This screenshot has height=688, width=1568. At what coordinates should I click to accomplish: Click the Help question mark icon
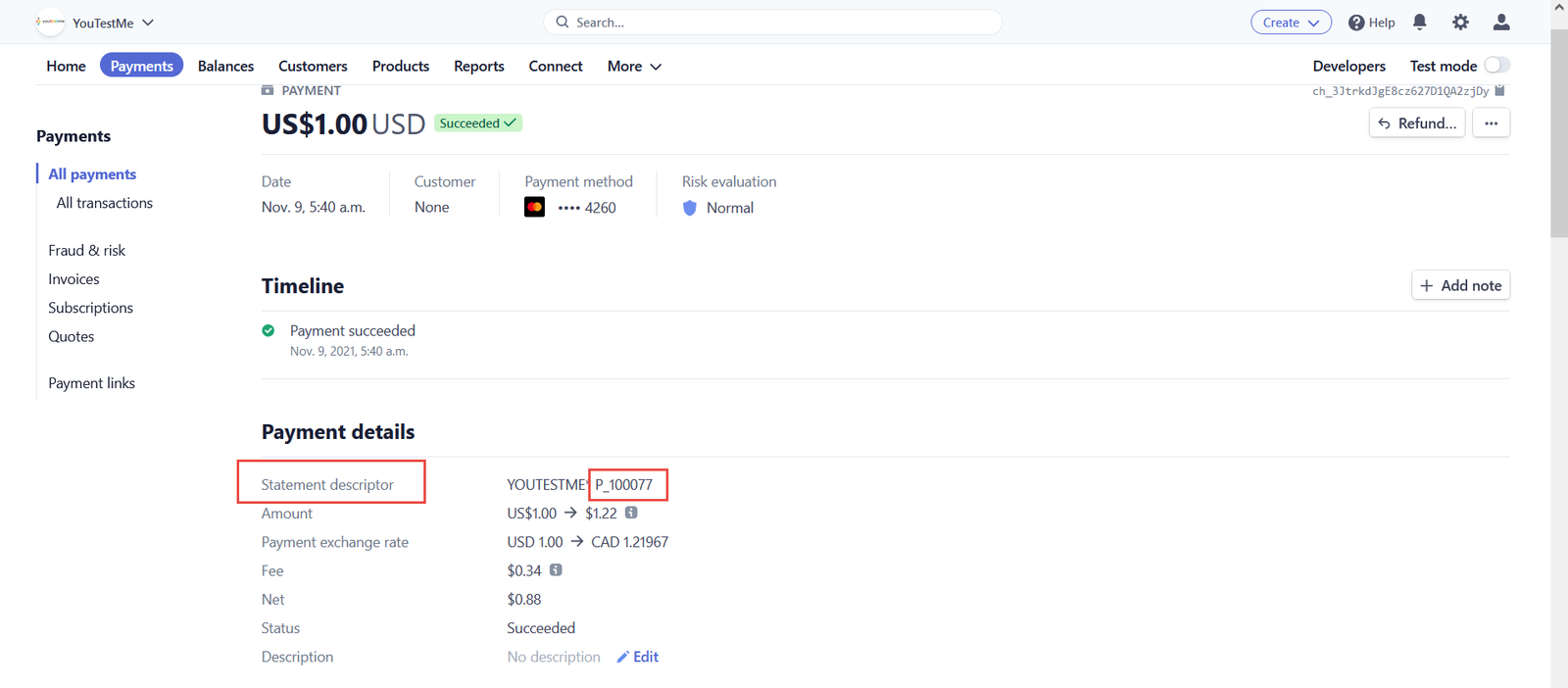click(1356, 23)
